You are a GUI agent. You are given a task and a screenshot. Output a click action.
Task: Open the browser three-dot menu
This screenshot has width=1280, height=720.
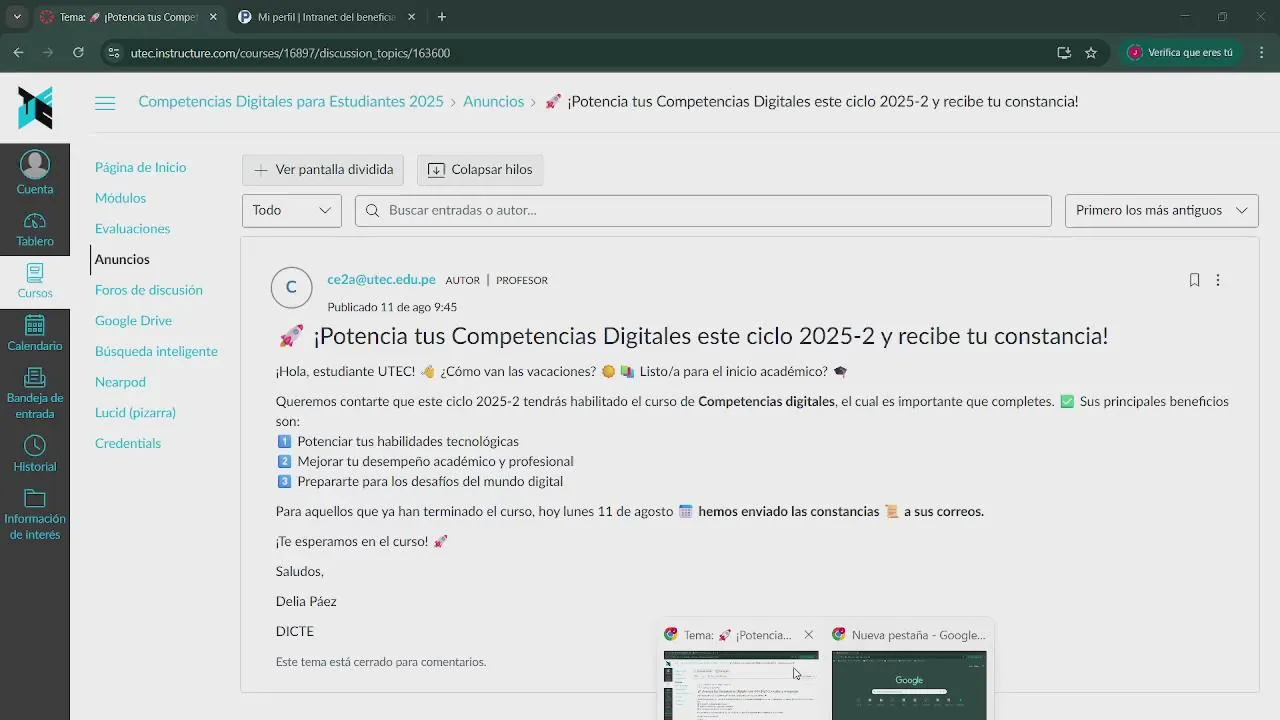pyautogui.click(x=1260, y=53)
